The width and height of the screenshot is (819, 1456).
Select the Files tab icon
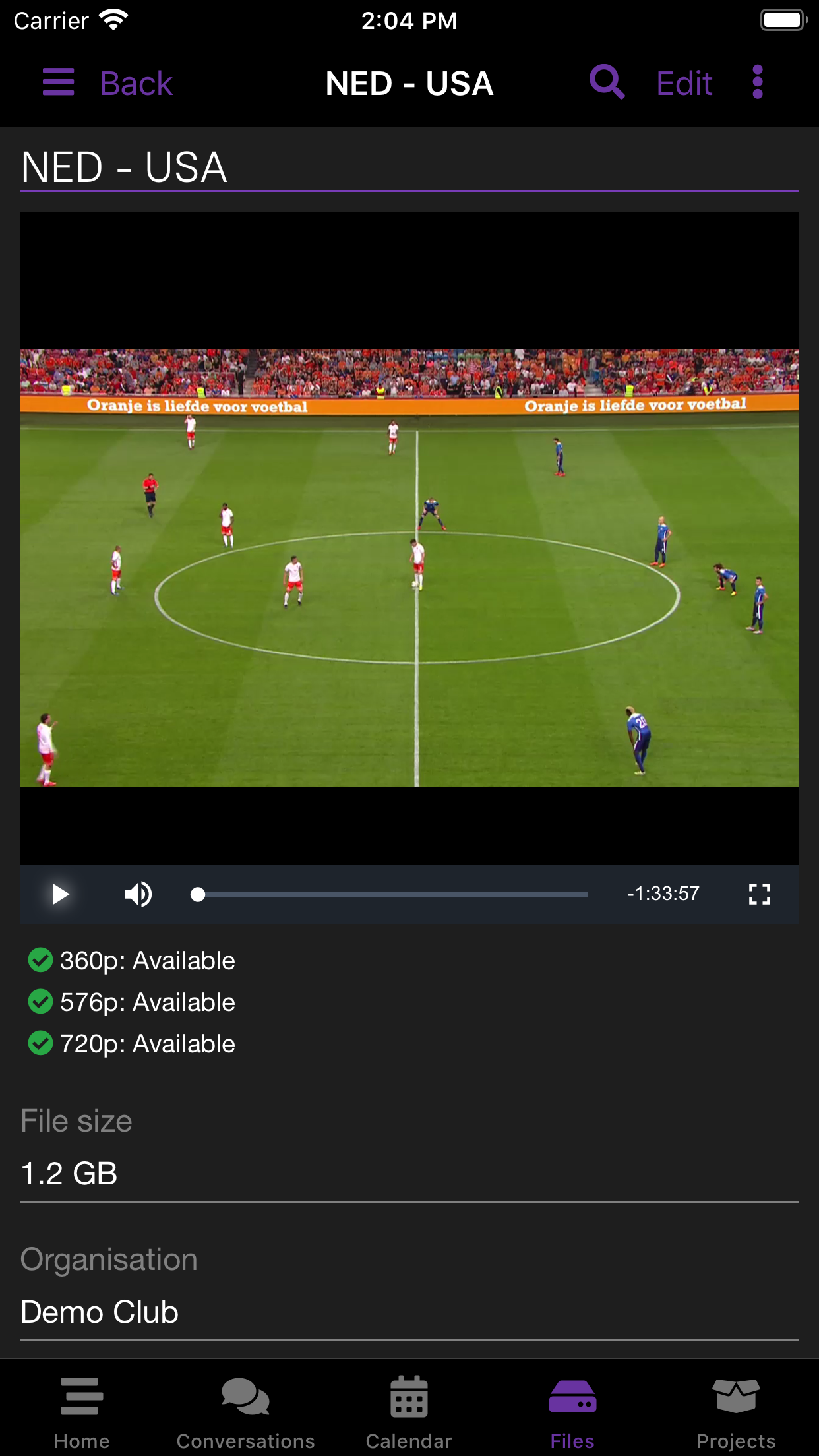point(572,1397)
